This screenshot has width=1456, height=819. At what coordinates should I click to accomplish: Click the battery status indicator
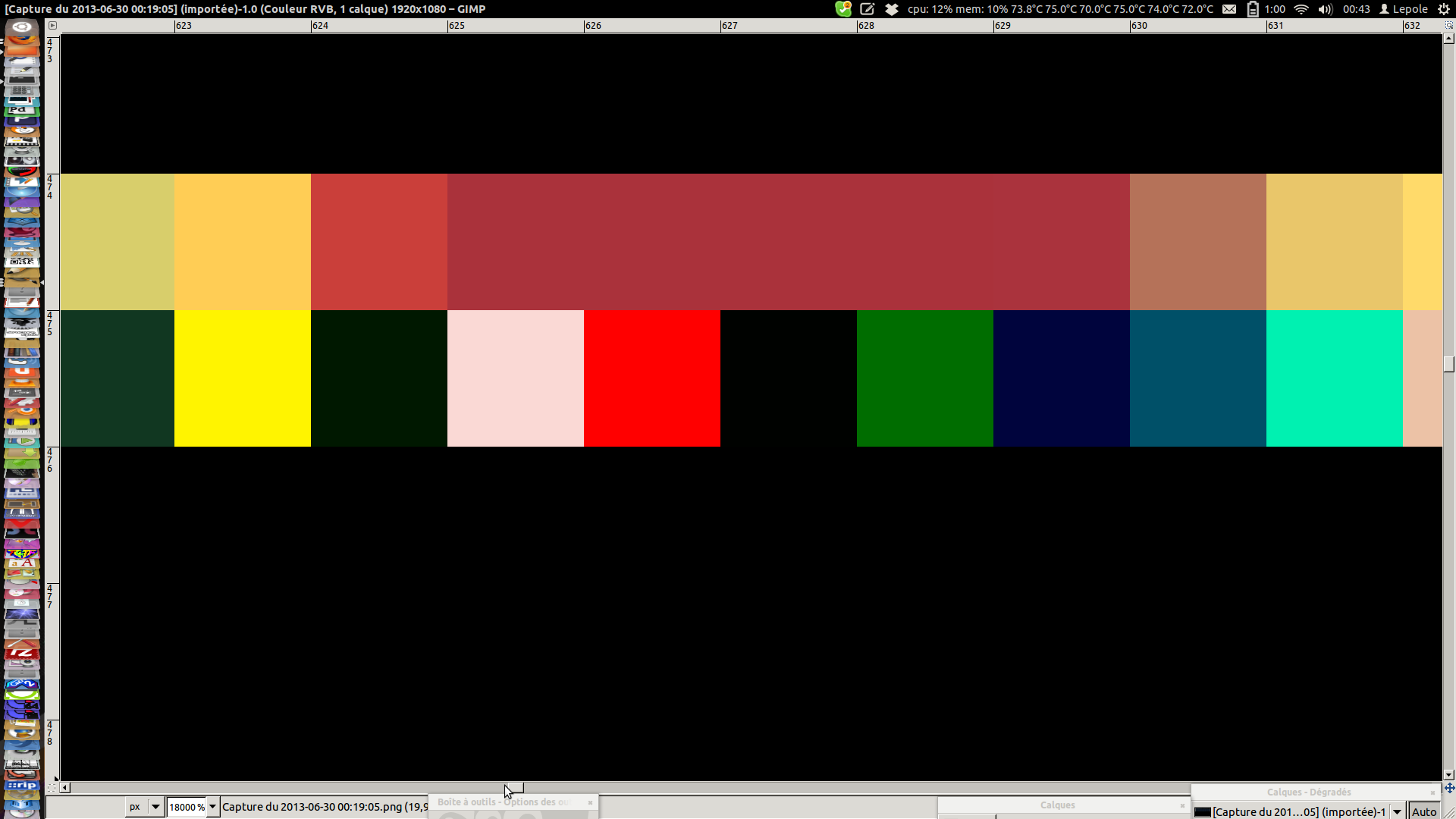click(1253, 9)
